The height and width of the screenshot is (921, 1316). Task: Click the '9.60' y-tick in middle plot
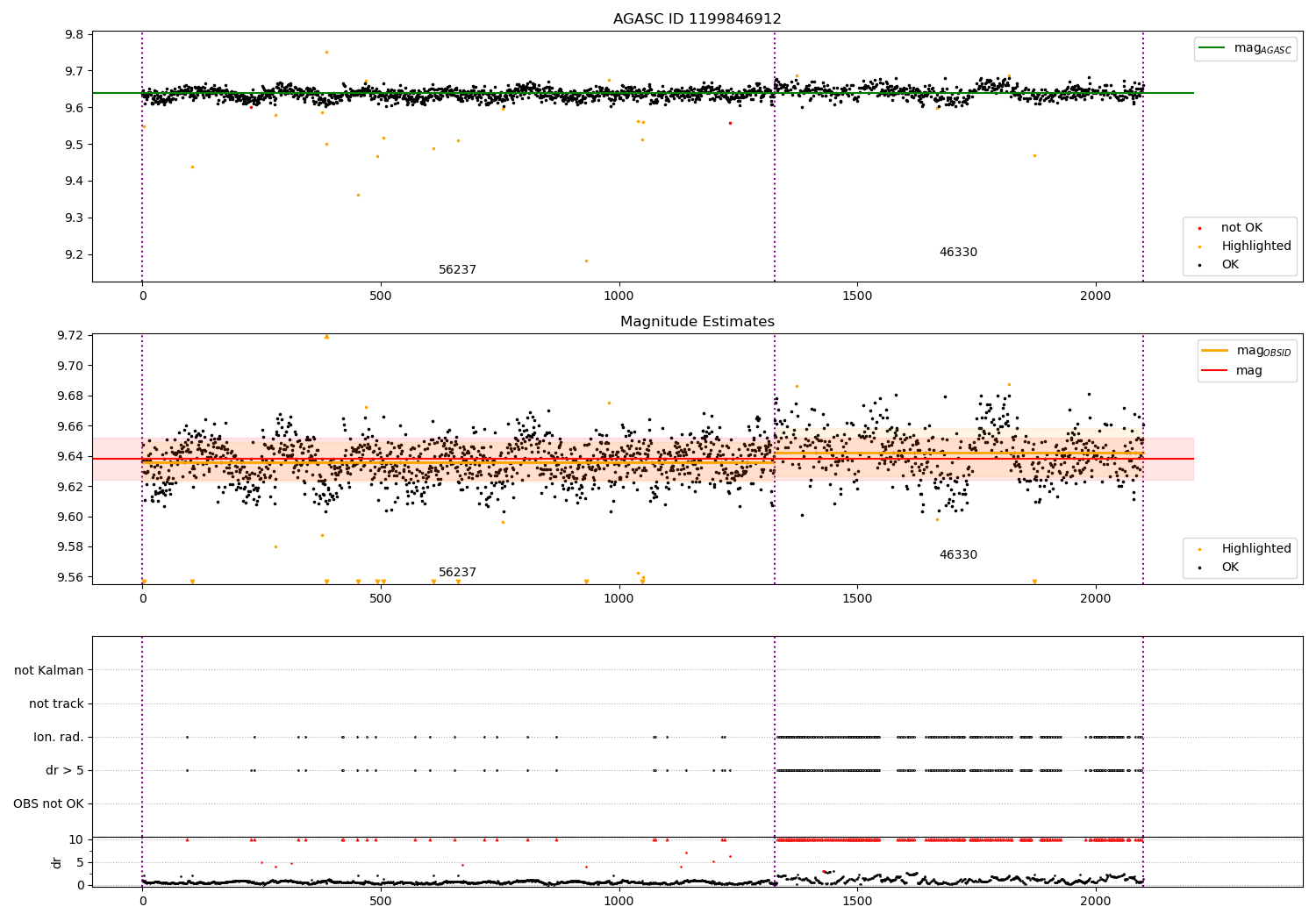pos(71,518)
